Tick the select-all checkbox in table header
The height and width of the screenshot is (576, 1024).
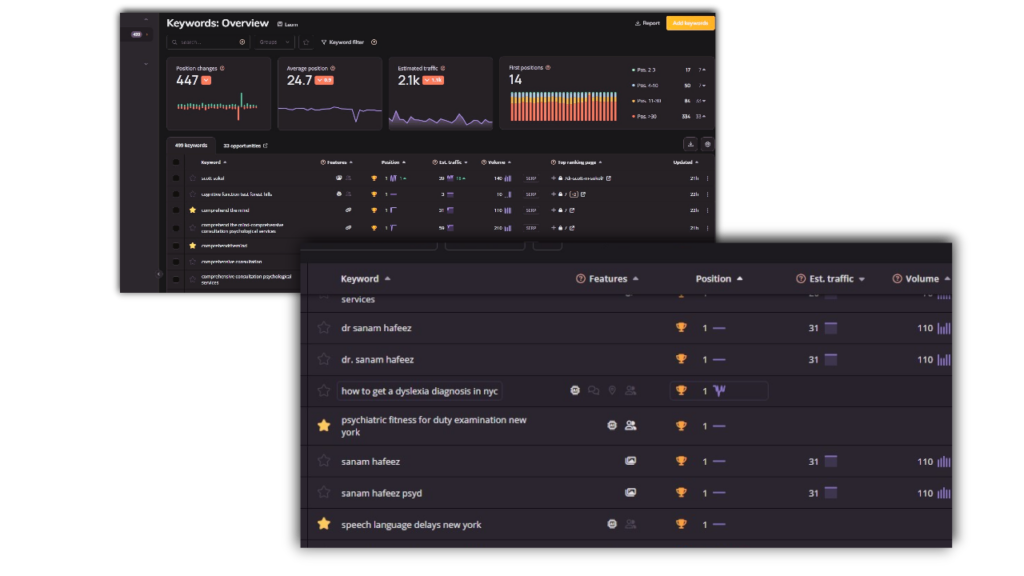pos(177,161)
